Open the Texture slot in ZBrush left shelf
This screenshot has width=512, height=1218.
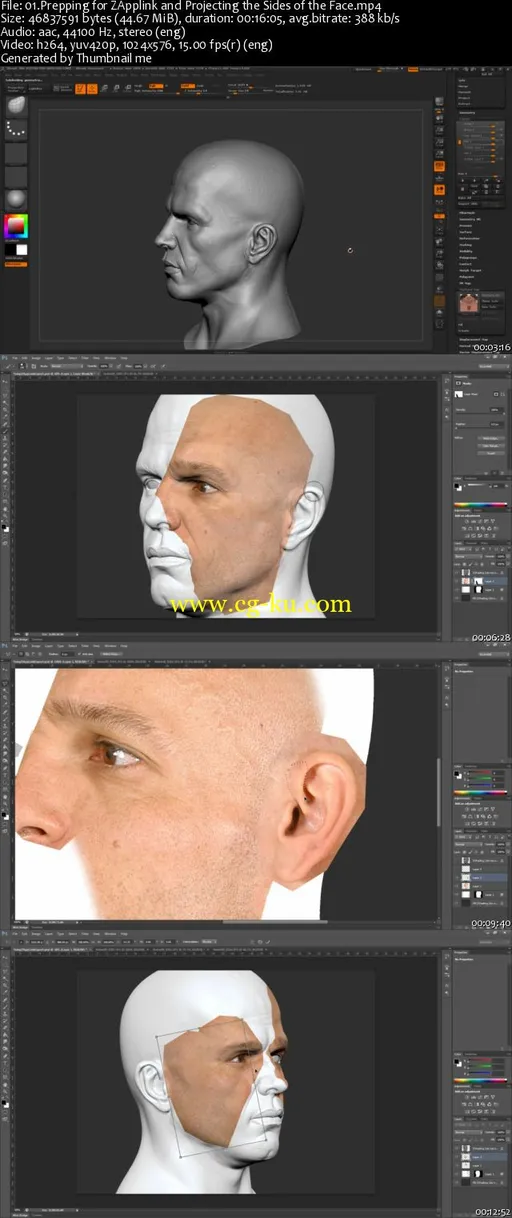click(16, 176)
